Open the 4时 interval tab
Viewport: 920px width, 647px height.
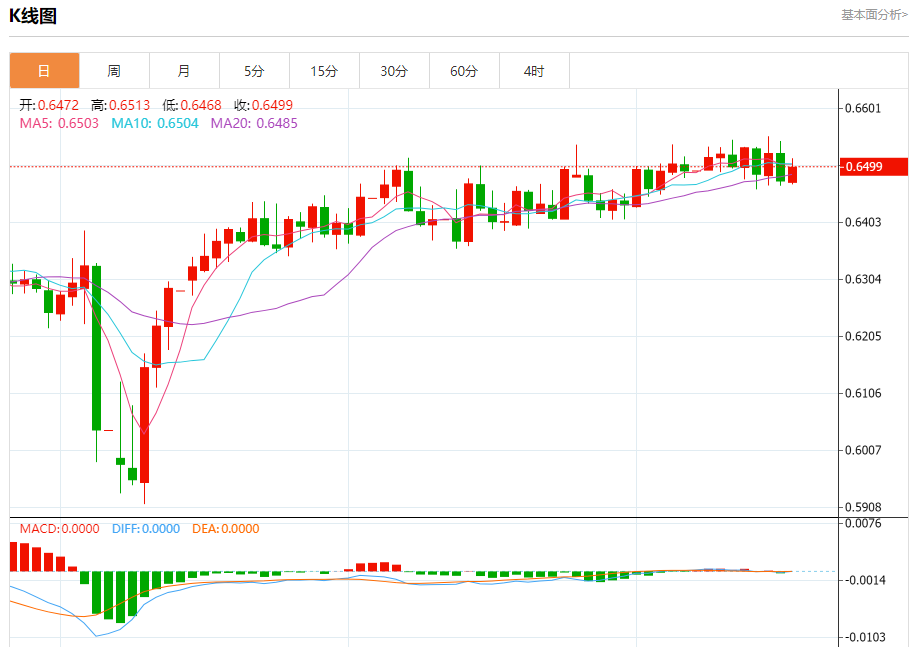click(x=534, y=71)
